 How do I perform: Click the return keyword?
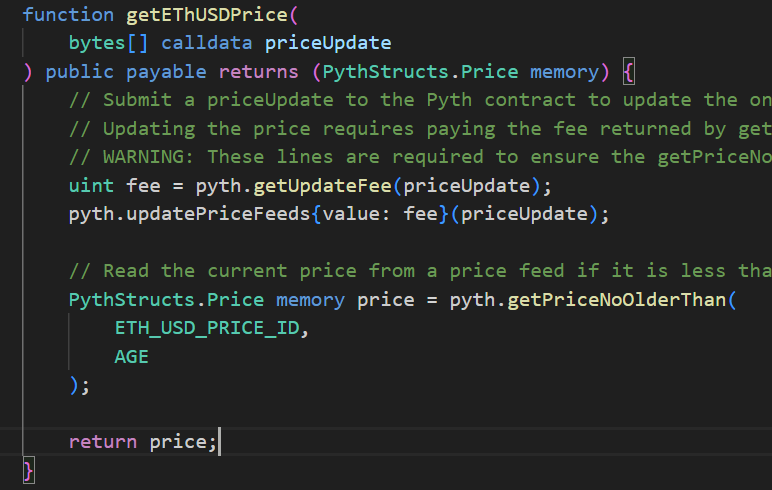coord(103,441)
